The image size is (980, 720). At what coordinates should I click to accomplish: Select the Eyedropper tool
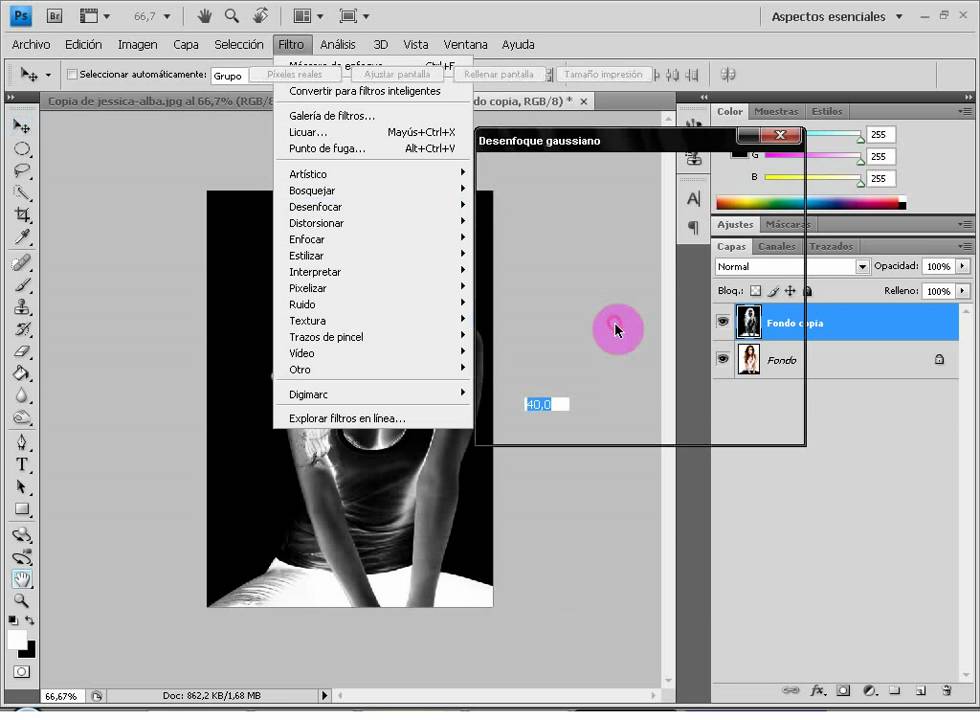(22, 237)
